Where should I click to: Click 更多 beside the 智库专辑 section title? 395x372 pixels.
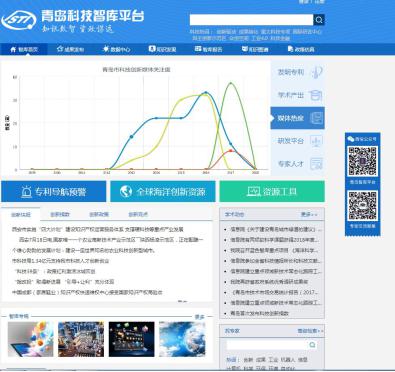[199, 317]
